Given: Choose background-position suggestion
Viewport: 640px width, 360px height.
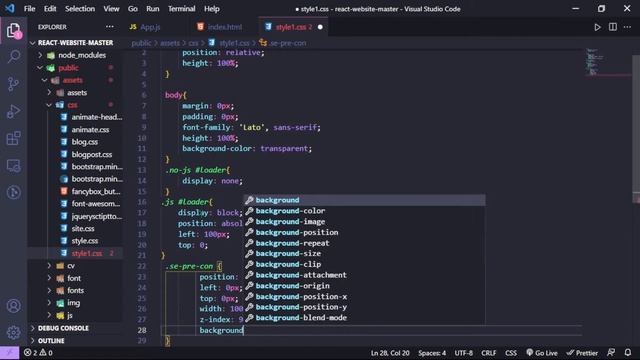Looking at the screenshot, I should 364,232.
